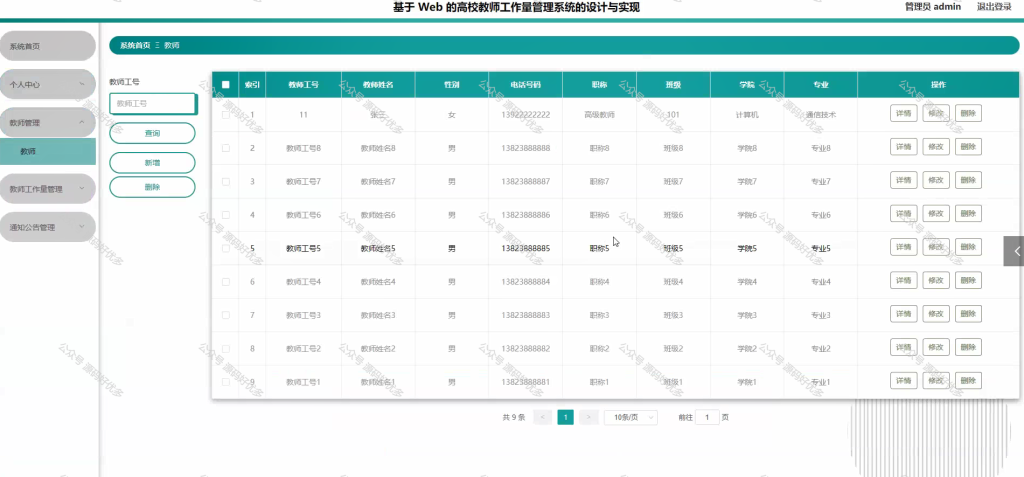Click phone number 13922222222

click(x=526, y=114)
